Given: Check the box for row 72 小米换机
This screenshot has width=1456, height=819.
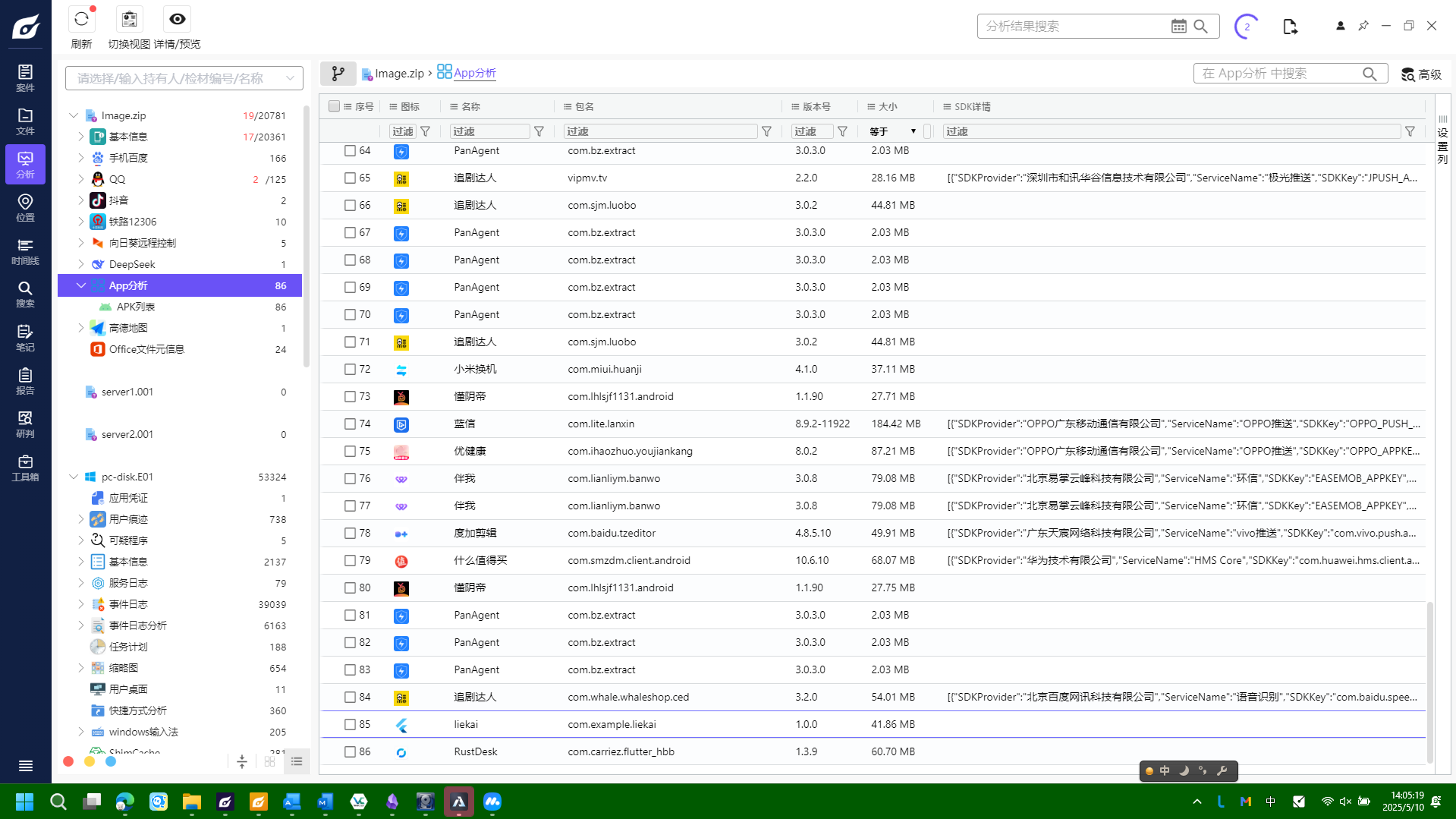Looking at the screenshot, I should 350,369.
